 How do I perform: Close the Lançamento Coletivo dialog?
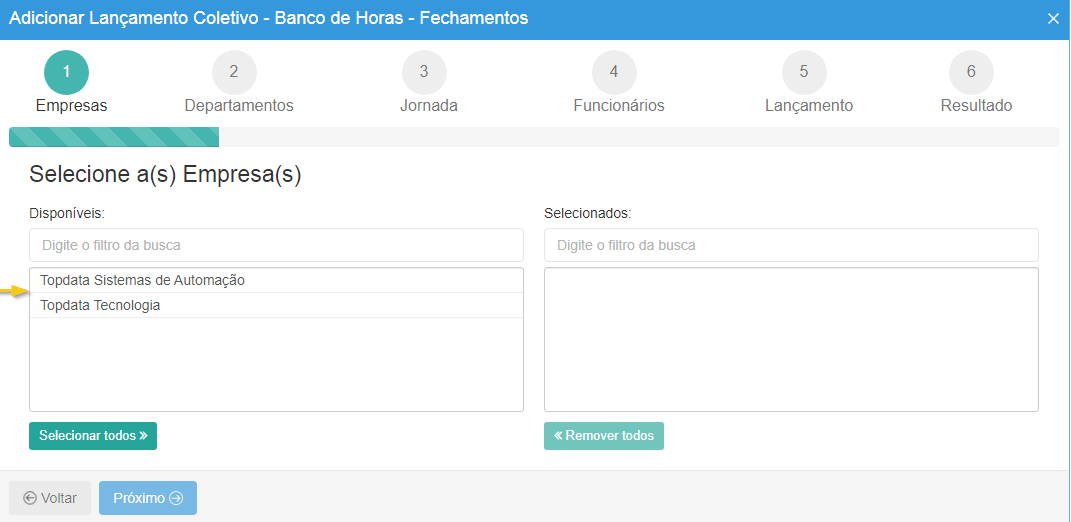1052,19
